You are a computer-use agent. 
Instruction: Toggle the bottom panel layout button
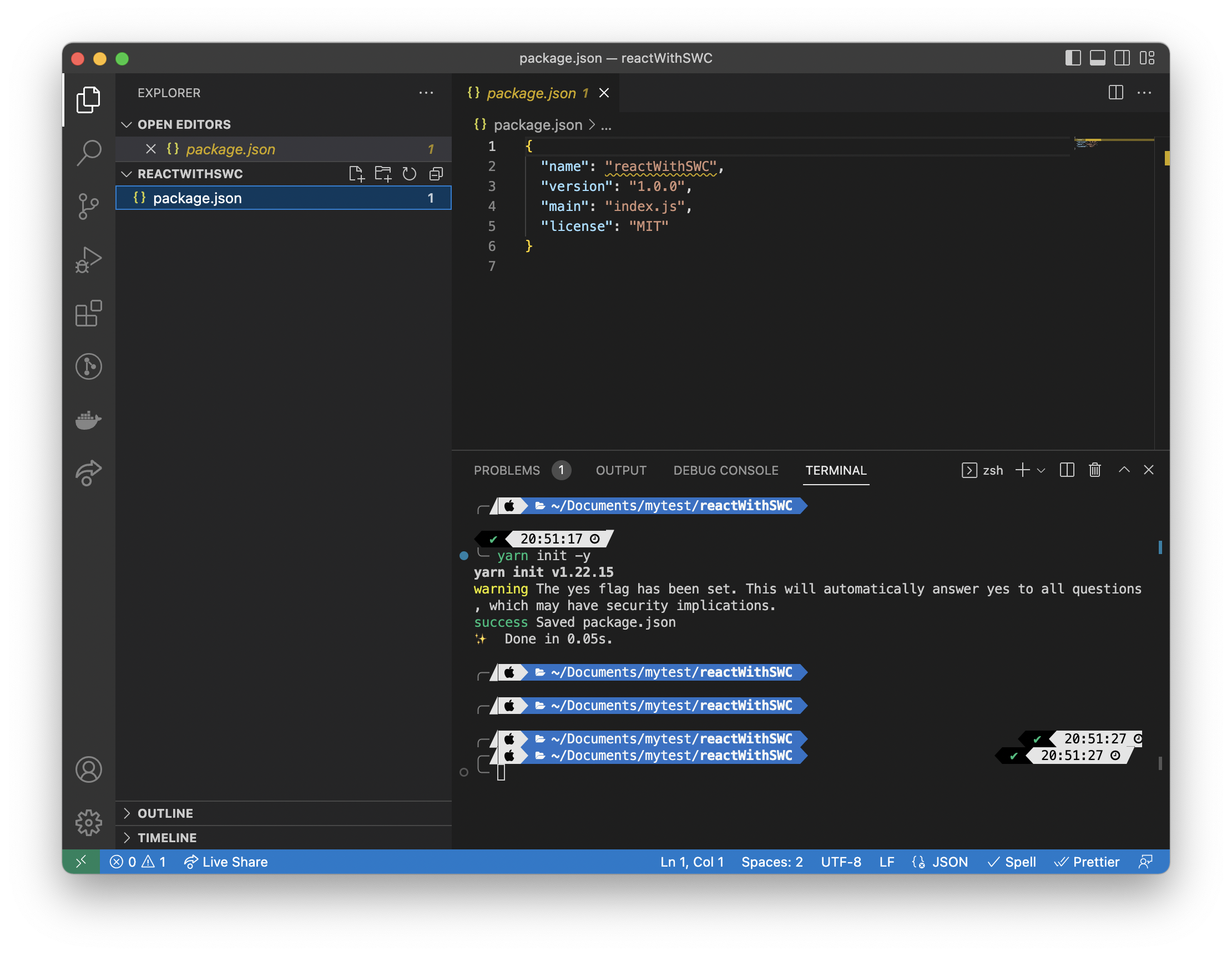pyautogui.click(x=1097, y=58)
